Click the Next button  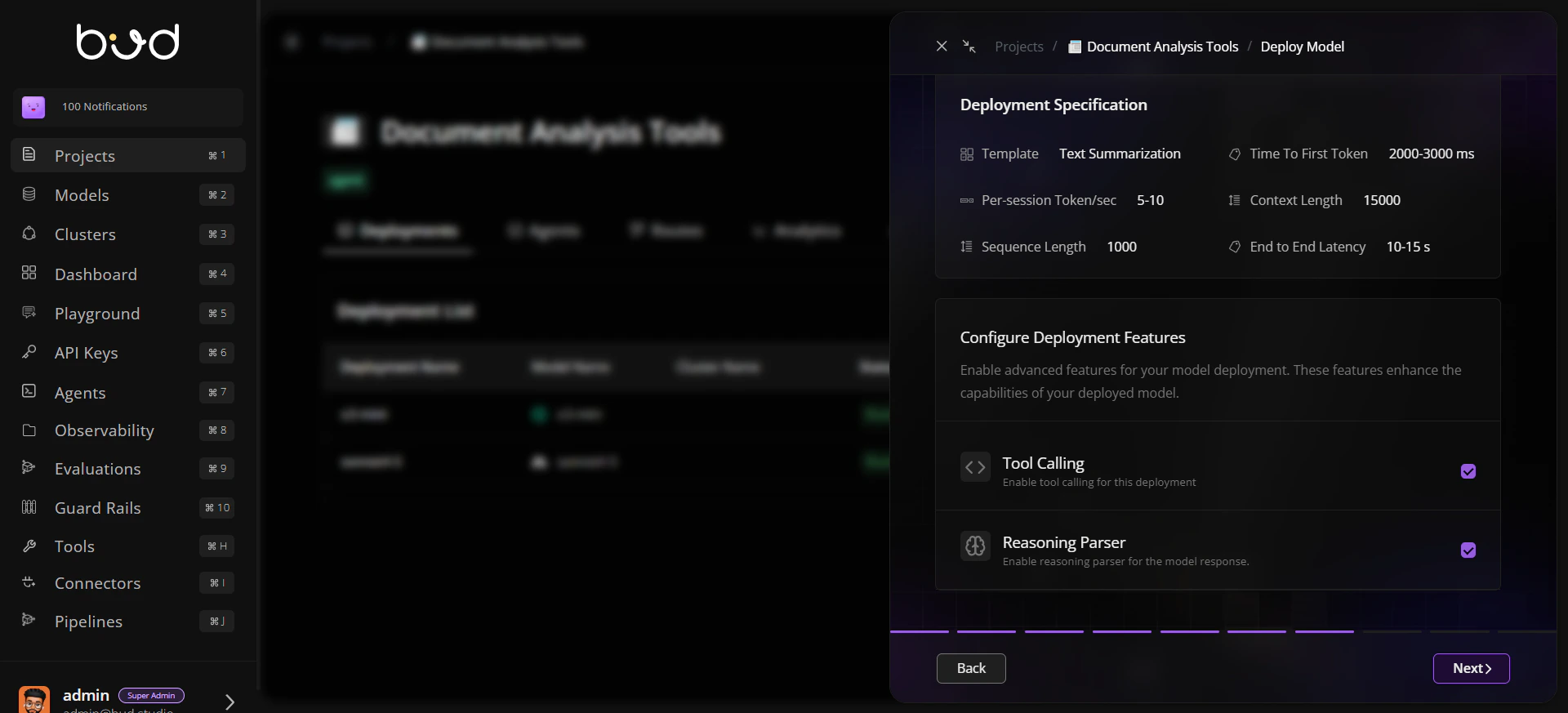1471,668
